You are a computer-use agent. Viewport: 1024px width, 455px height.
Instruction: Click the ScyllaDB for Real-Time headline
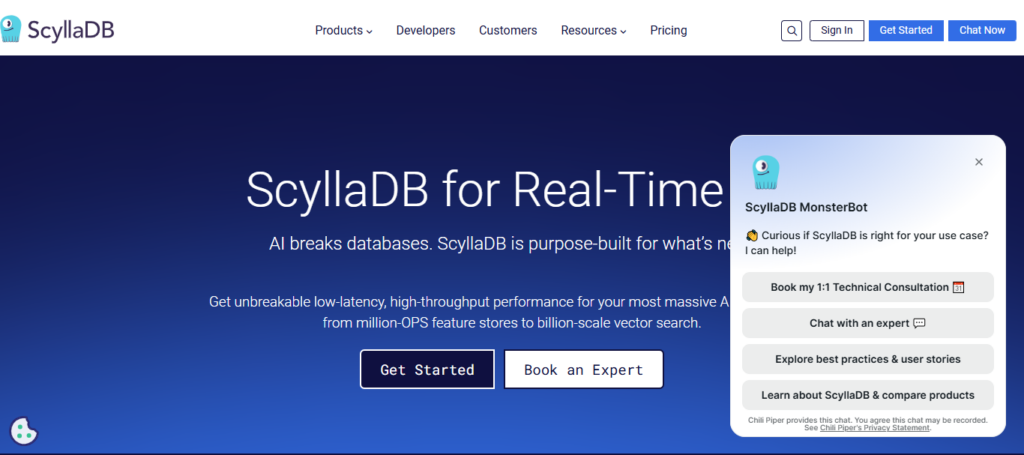click(487, 189)
